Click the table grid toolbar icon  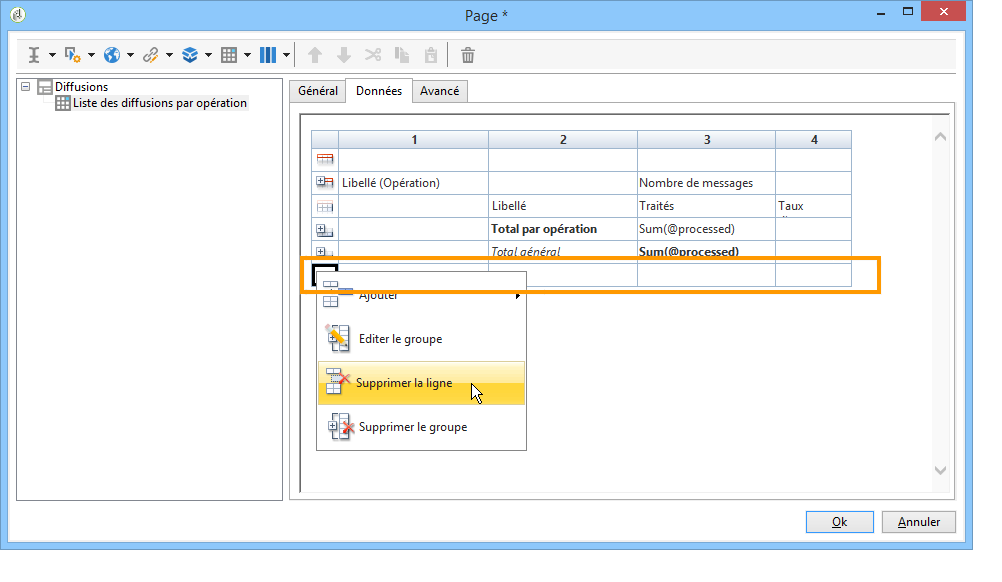coord(229,56)
